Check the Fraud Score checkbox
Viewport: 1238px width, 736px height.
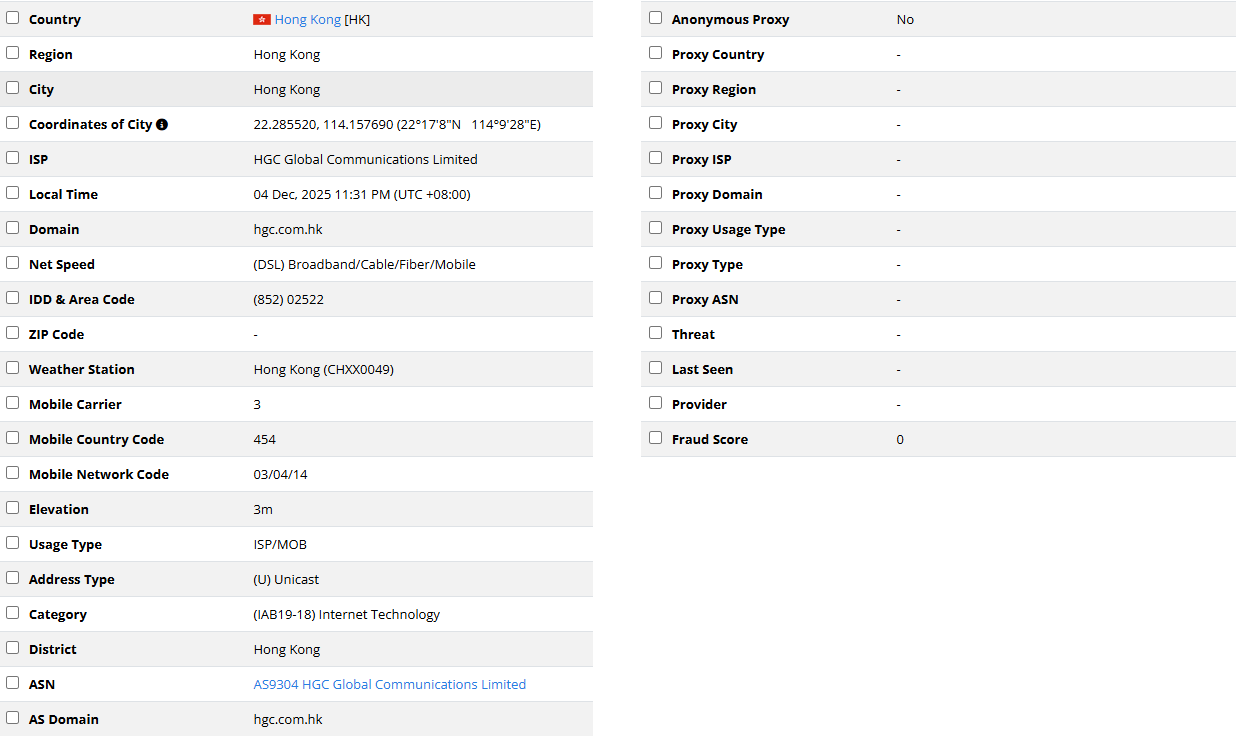coord(656,438)
